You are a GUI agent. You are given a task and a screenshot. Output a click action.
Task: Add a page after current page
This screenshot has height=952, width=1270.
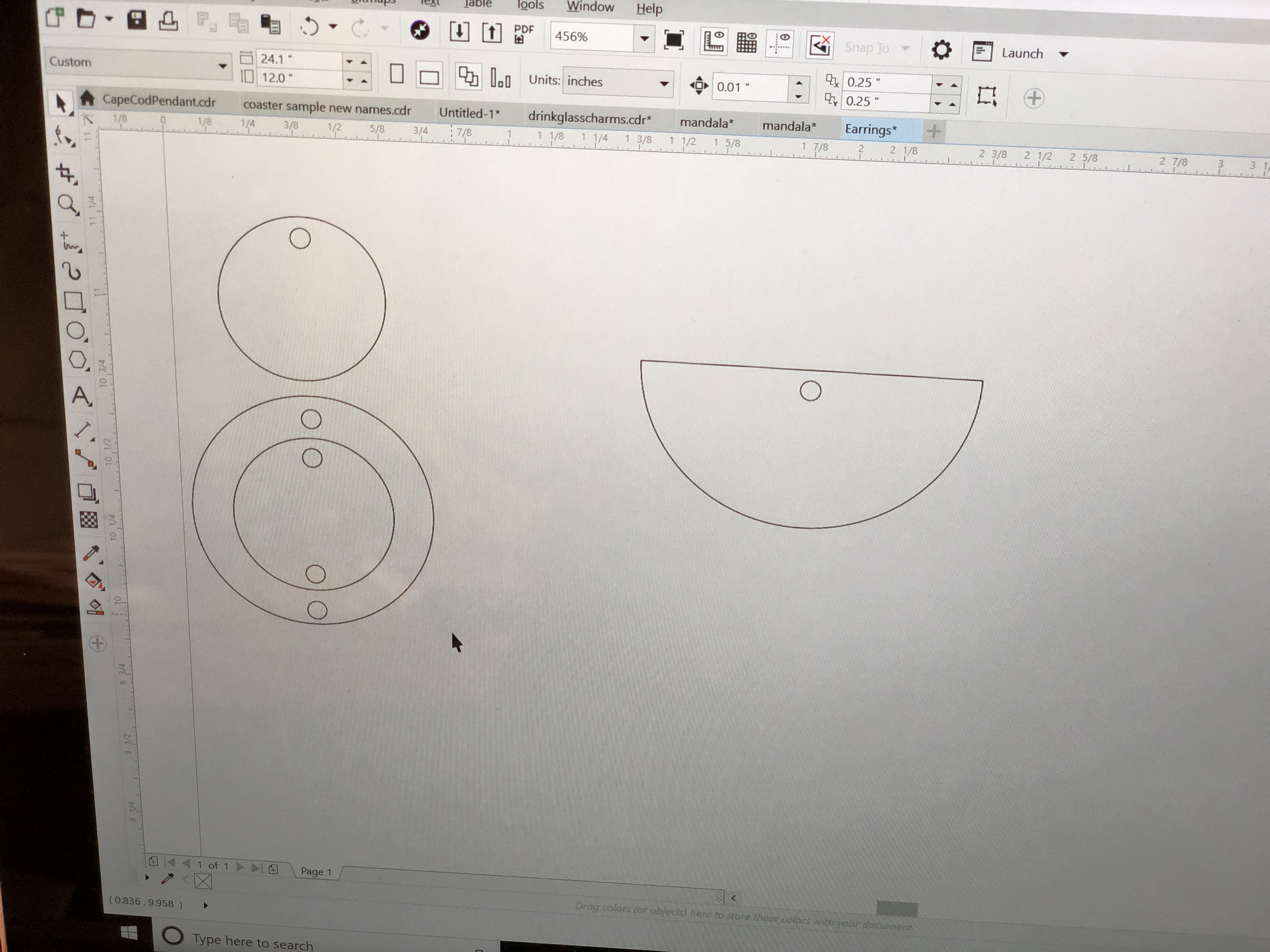point(273,869)
